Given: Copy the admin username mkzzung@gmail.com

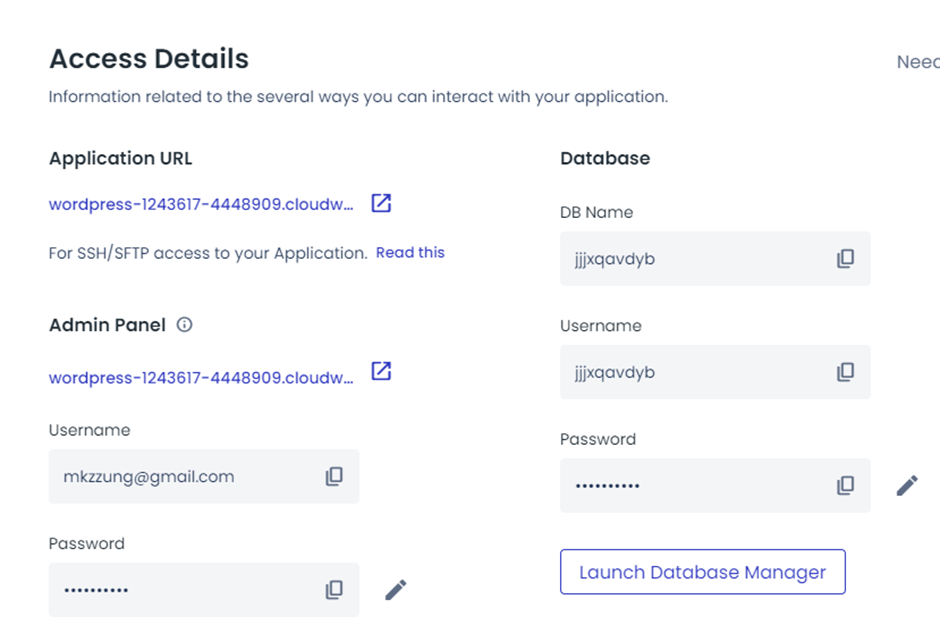Looking at the screenshot, I should 334,477.
